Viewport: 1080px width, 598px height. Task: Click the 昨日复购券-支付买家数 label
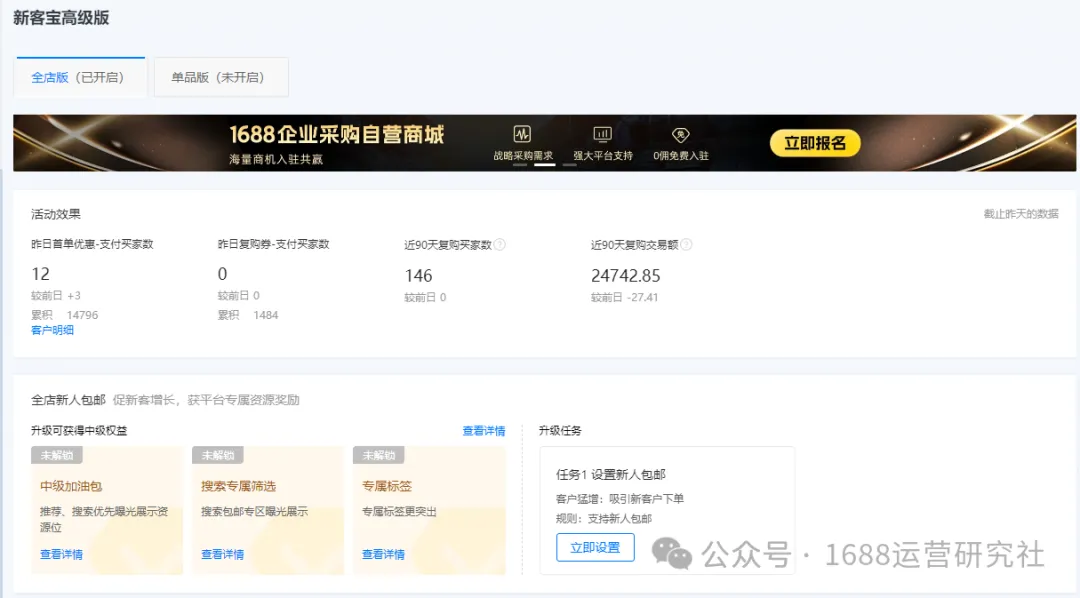(273, 244)
